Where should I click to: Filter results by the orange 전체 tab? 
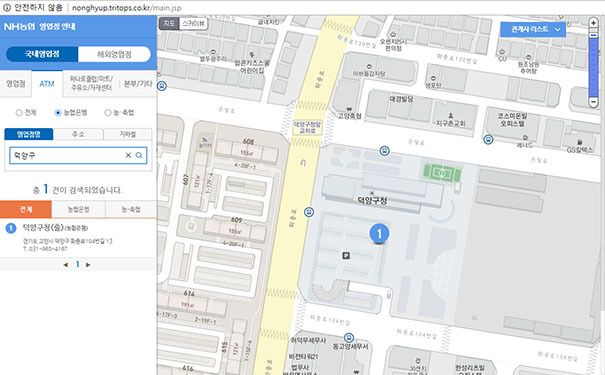[26, 209]
